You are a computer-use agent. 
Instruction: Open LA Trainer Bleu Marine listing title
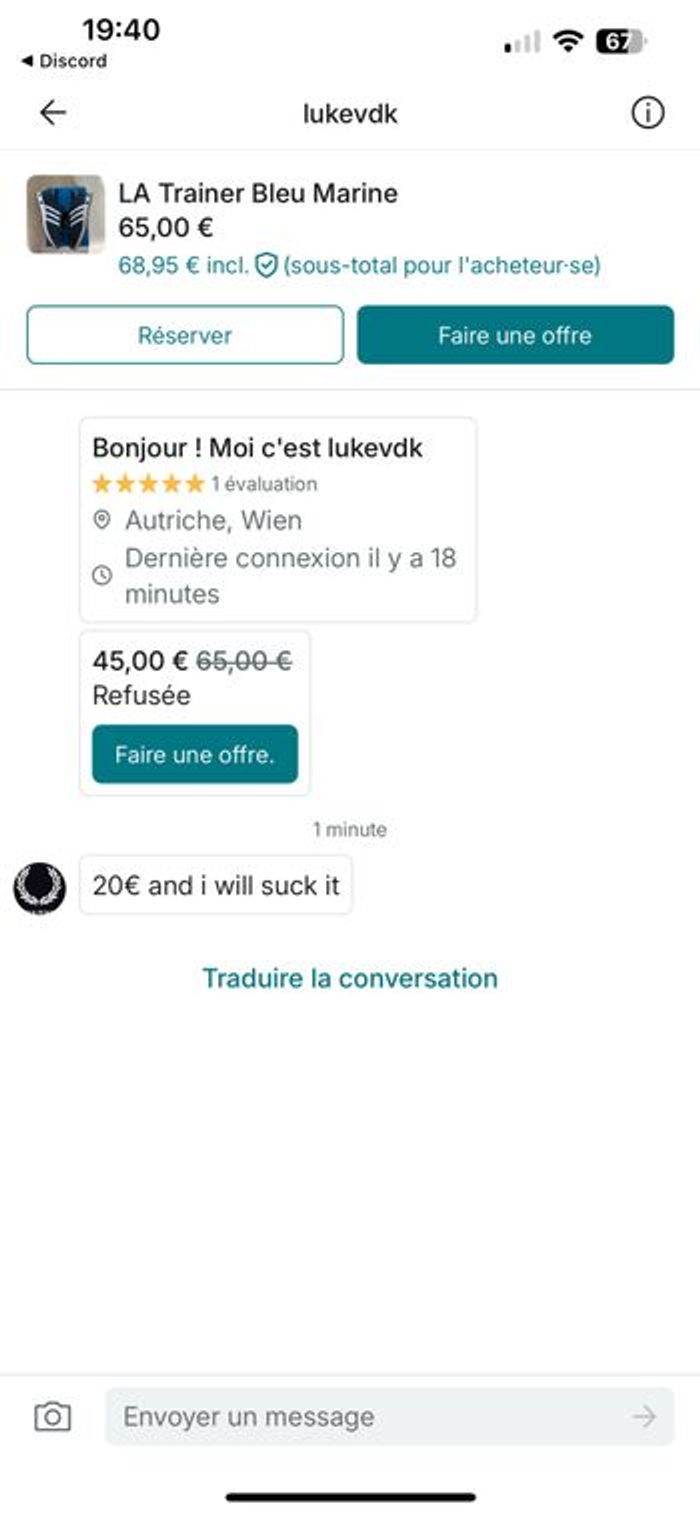[258, 193]
